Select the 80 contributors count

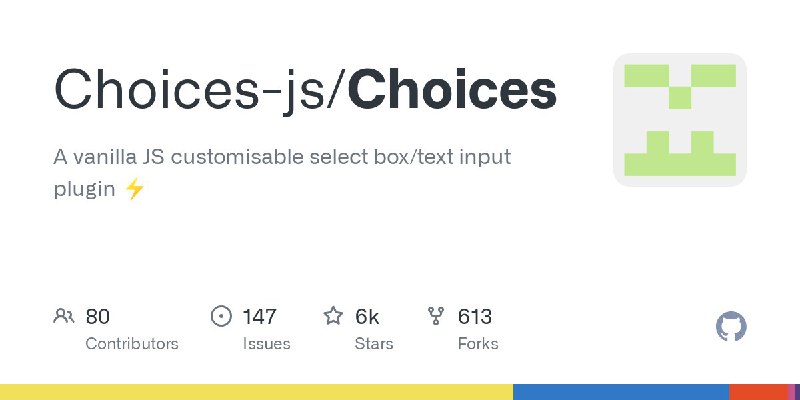[97, 317]
